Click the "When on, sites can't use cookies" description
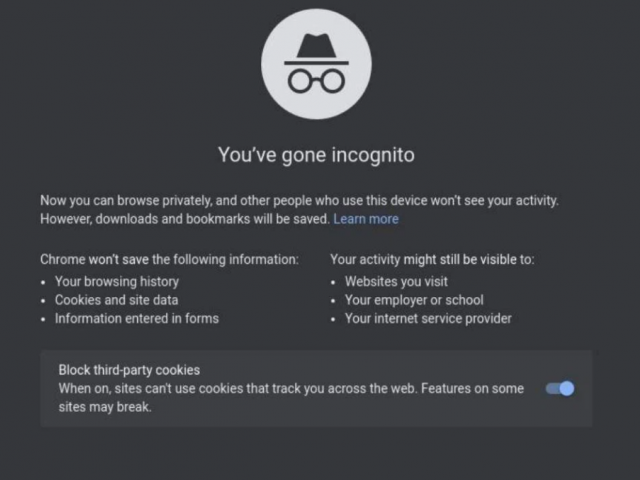 tap(291, 389)
